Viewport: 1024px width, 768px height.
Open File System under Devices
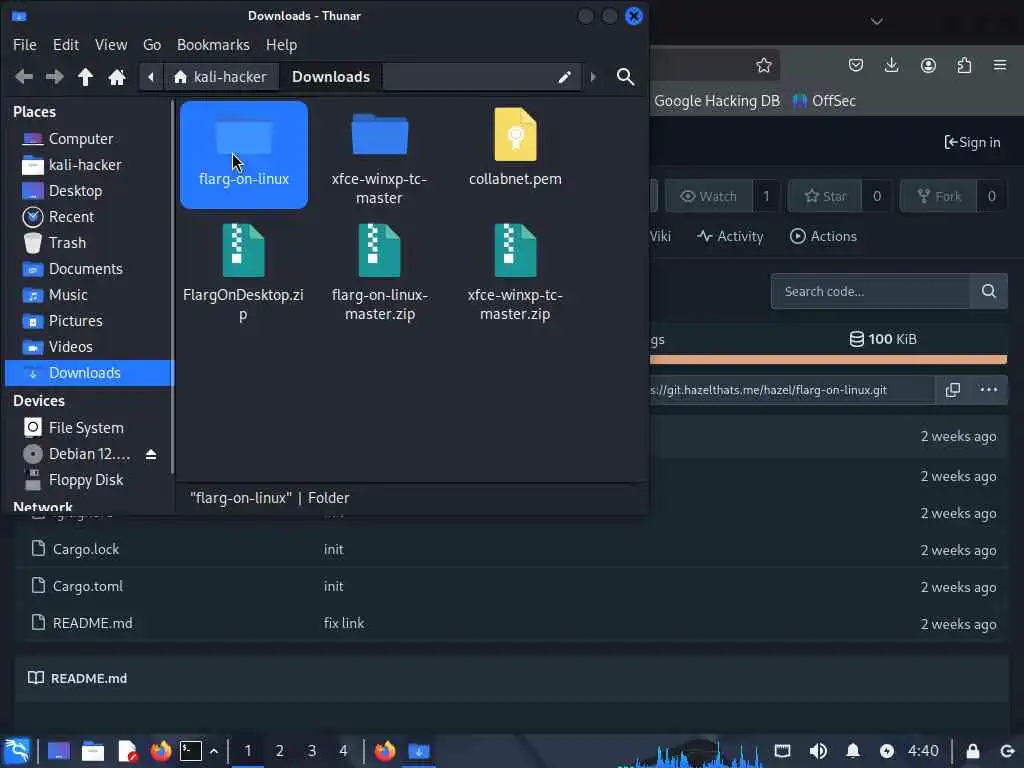[x=88, y=428]
